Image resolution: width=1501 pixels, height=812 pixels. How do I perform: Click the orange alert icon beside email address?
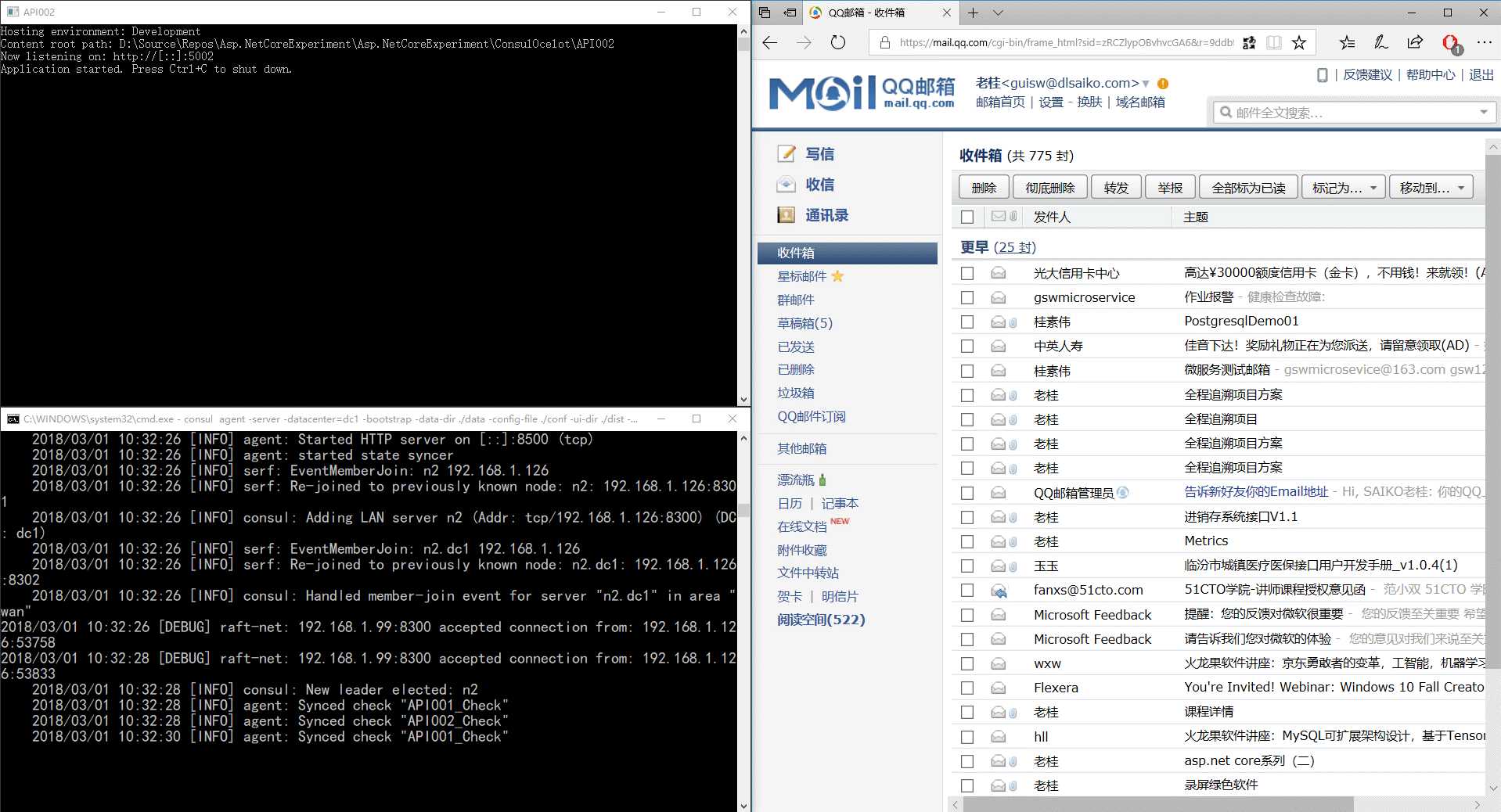[x=1163, y=84]
